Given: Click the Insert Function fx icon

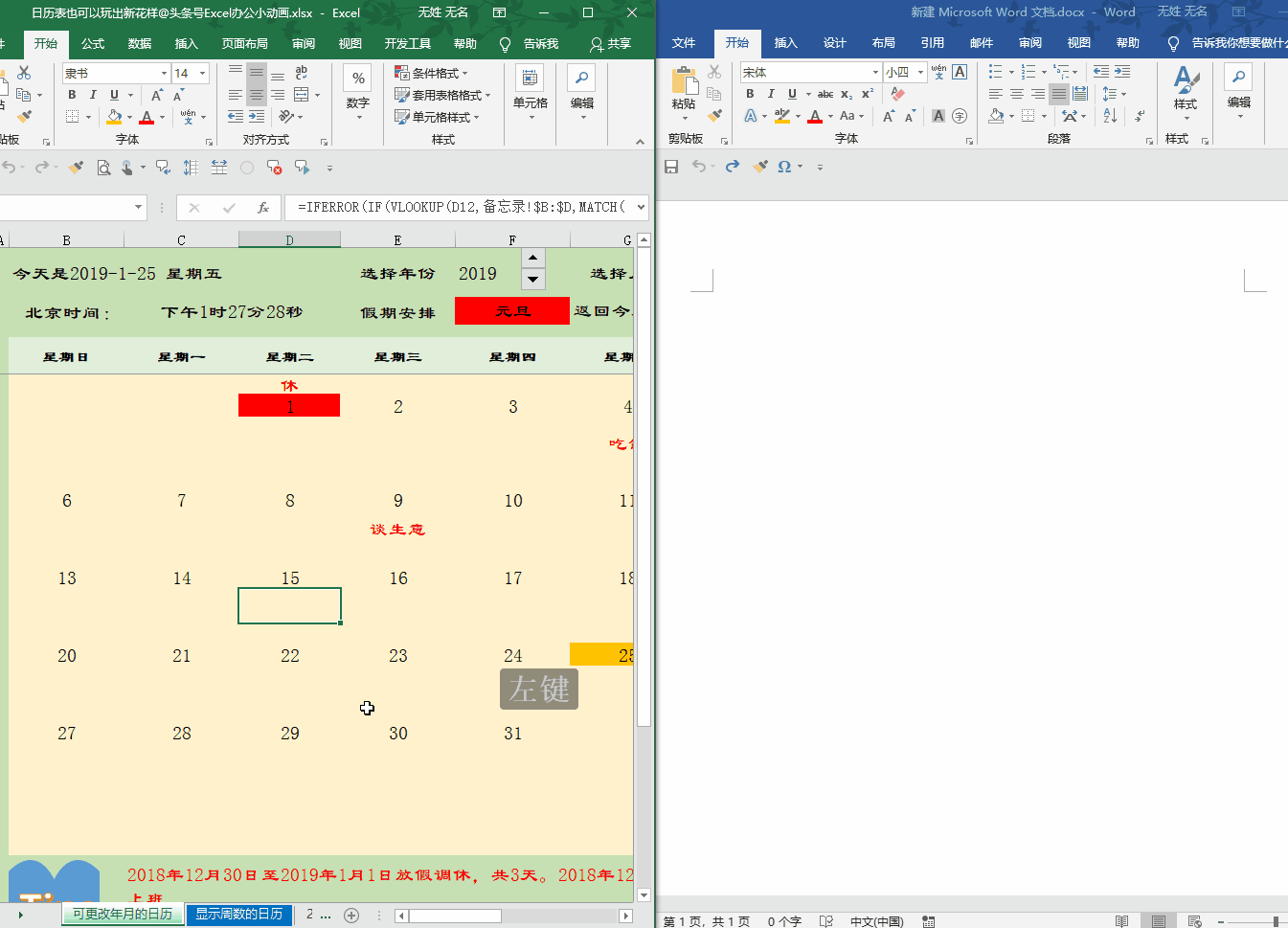Looking at the screenshot, I should click(262, 207).
